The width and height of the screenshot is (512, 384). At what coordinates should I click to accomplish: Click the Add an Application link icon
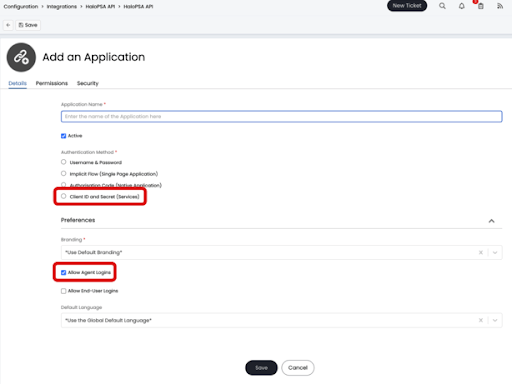(21, 57)
